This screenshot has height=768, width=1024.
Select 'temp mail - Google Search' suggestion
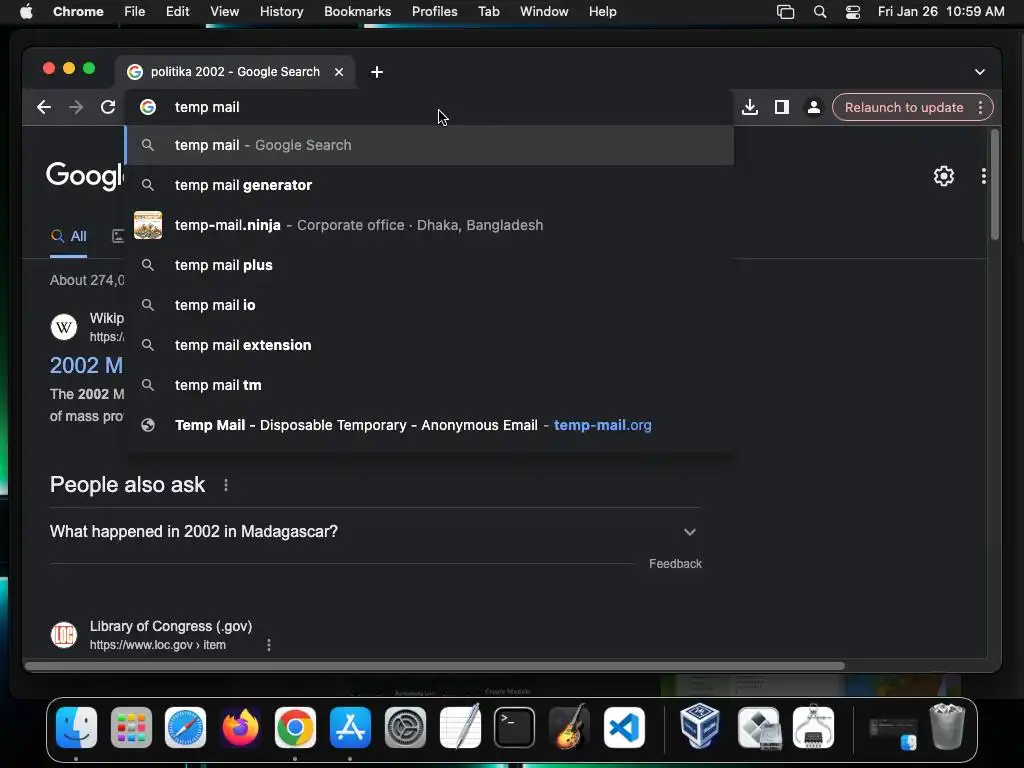[430, 145]
